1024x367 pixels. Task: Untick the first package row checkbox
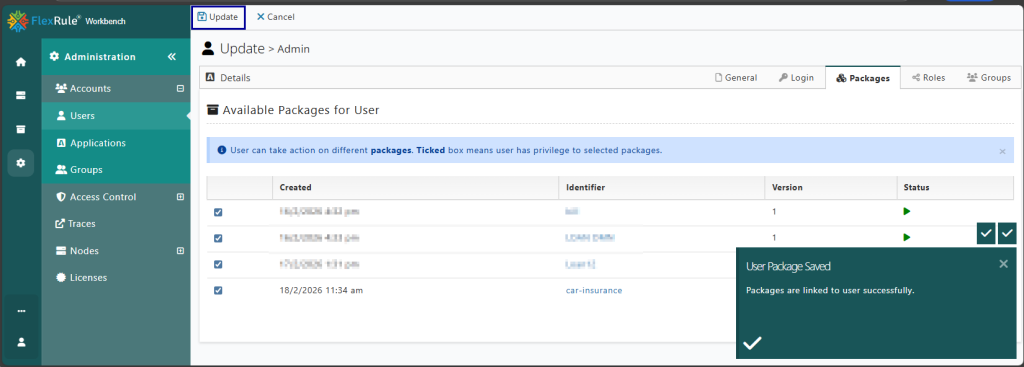coord(218,212)
